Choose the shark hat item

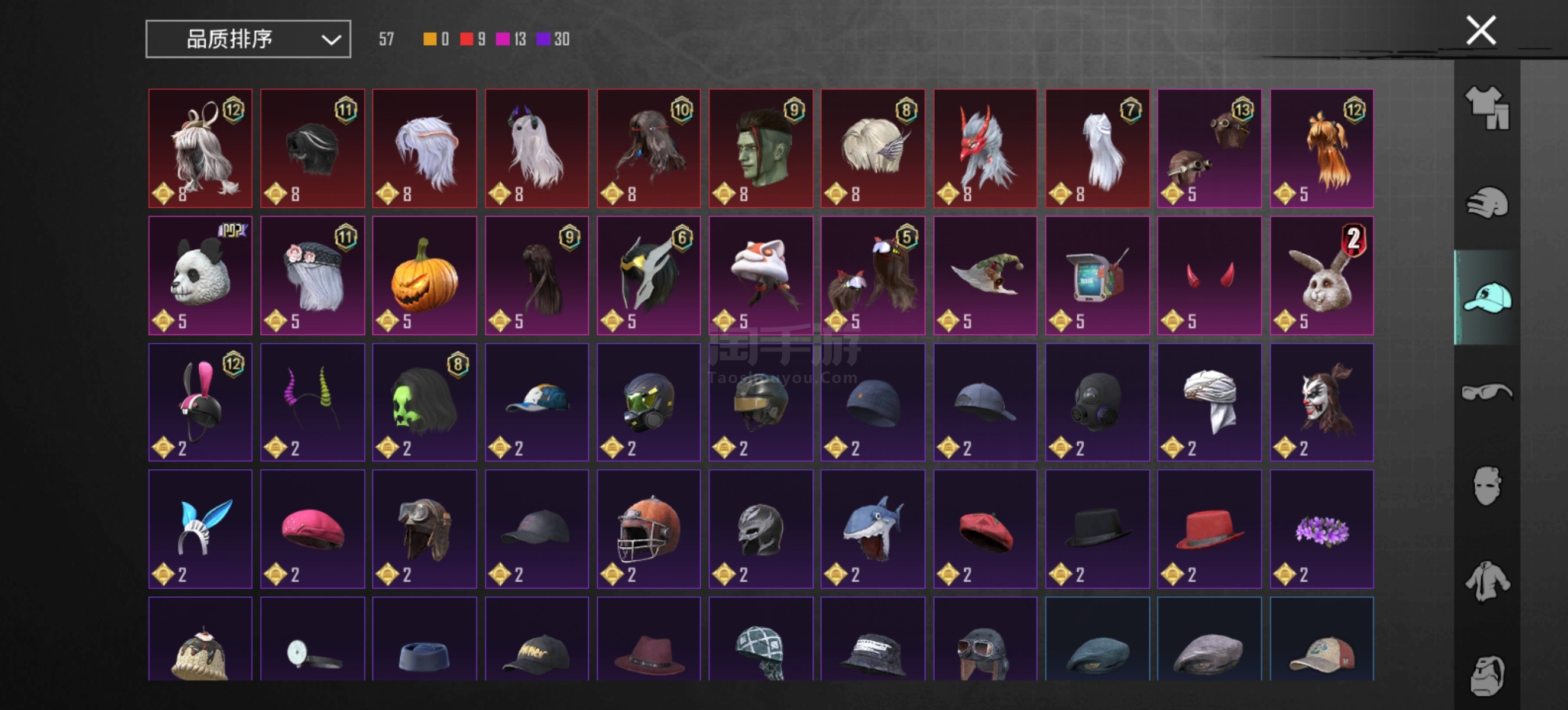pyautogui.click(x=872, y=528)
